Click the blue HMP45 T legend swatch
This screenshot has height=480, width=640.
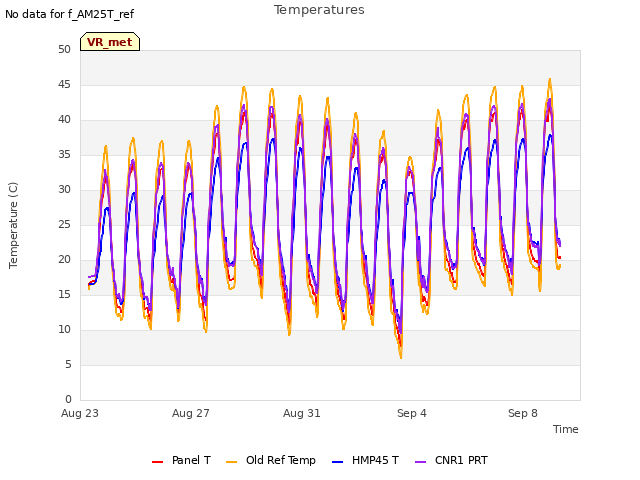[338, 462]
